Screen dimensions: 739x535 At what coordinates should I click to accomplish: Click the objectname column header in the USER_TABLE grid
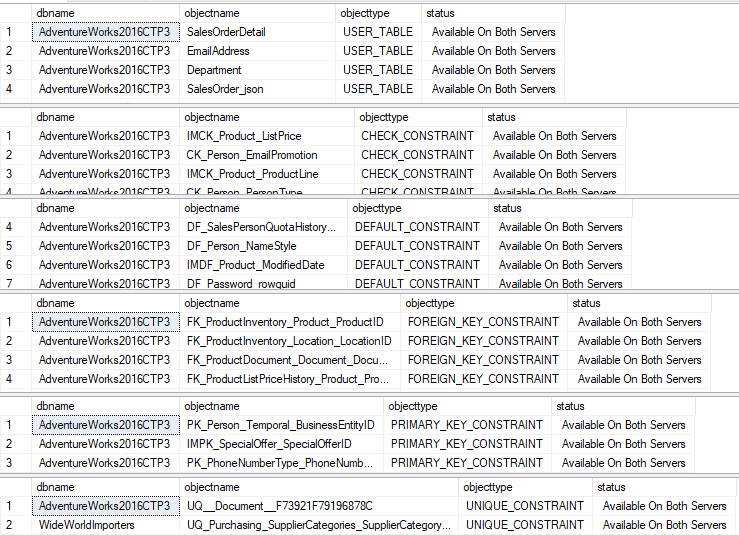click(x=257, y=13)
